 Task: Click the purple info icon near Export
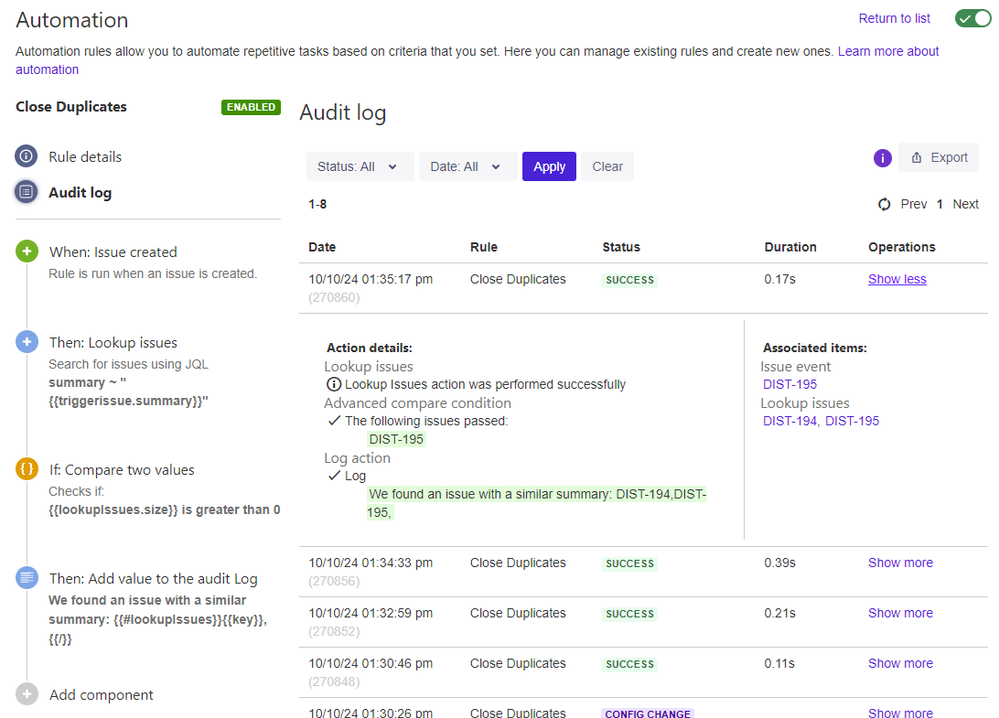pos(882,157)
